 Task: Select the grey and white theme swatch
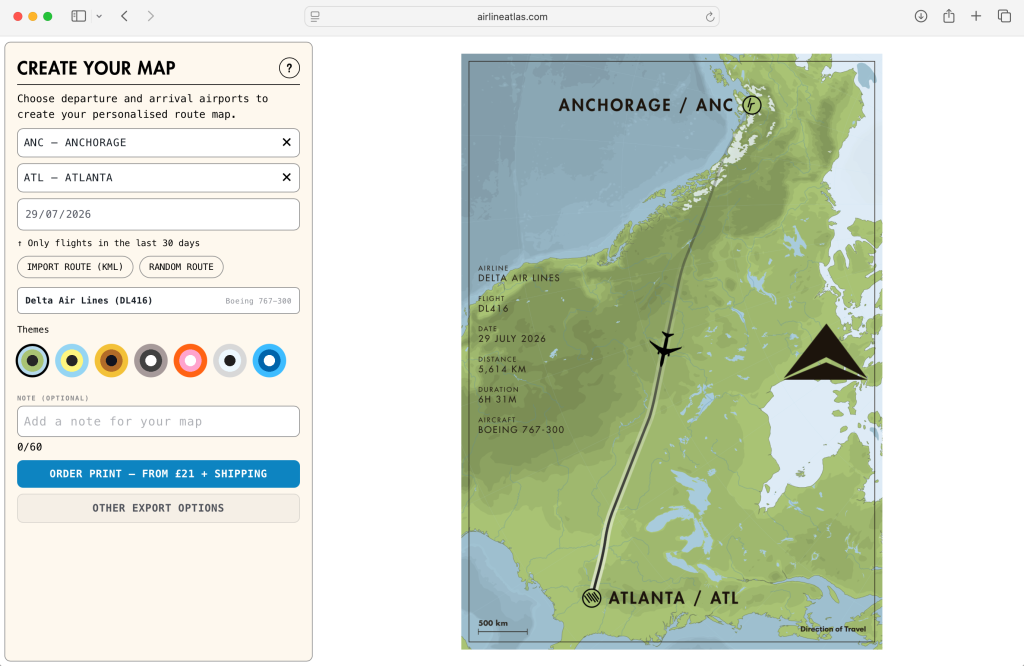tap(151, 360)
